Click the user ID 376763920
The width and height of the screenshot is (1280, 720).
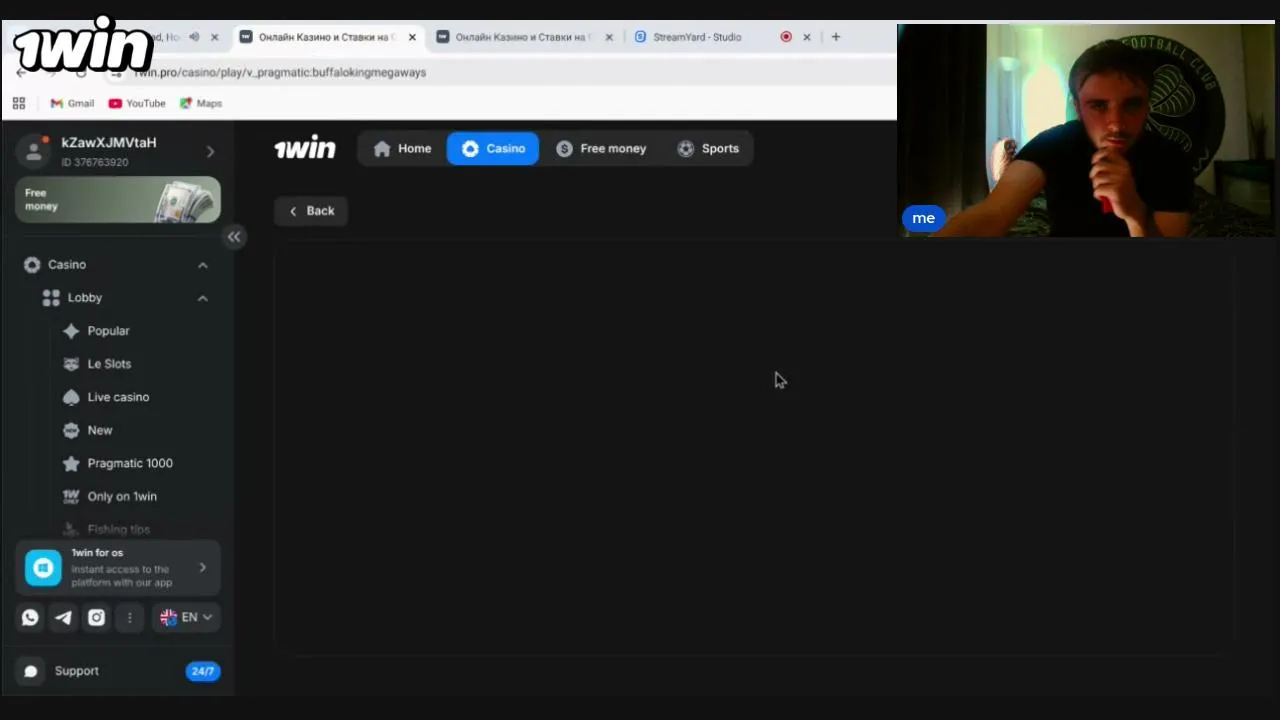tap(95, 162)
